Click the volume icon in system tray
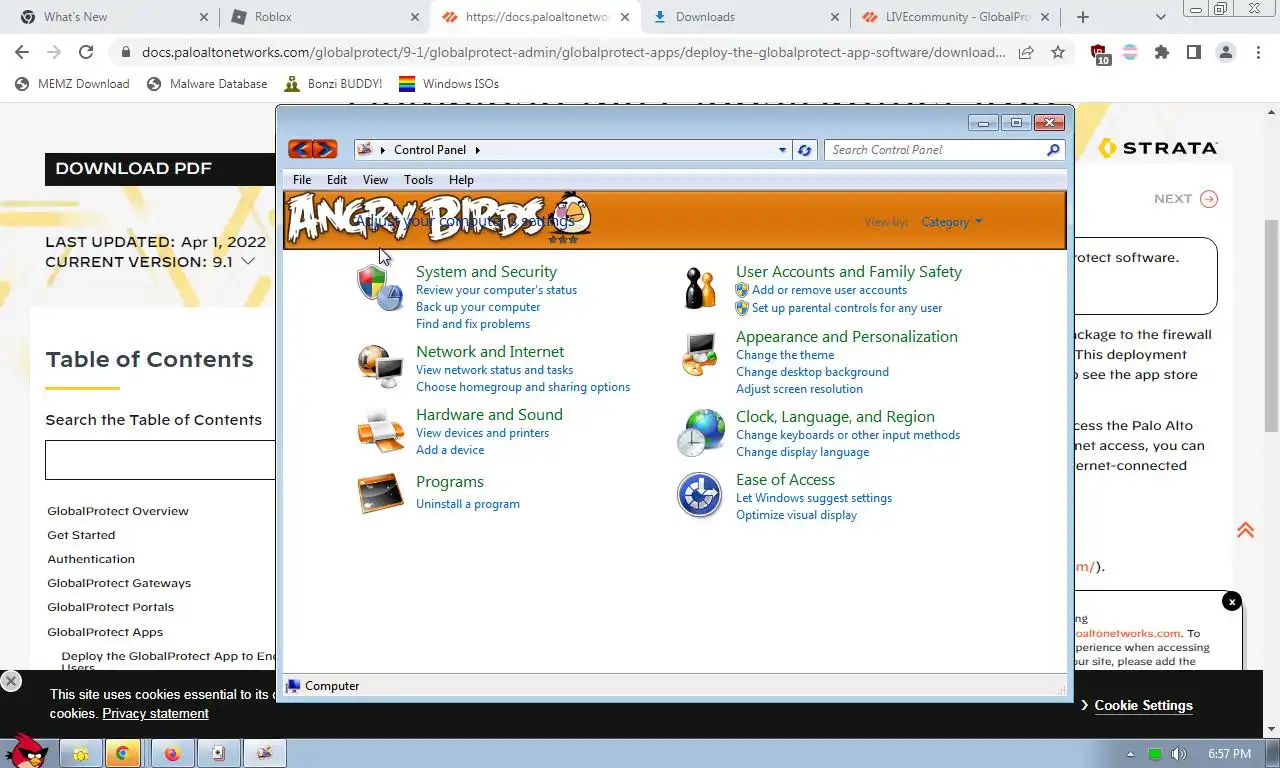Screen dimensions: 1280x768 (x=1180, y=754)
